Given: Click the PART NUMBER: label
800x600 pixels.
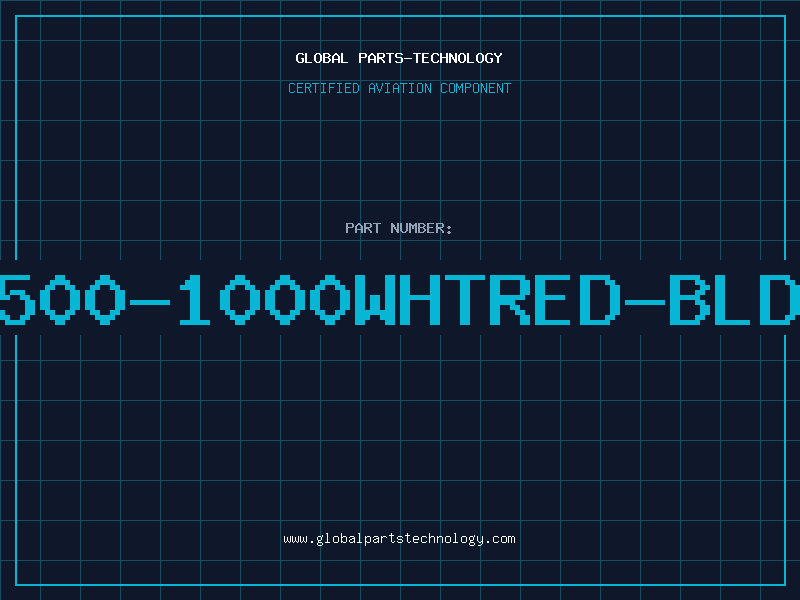Looking at the screenshot, I should tap(399, 228).
